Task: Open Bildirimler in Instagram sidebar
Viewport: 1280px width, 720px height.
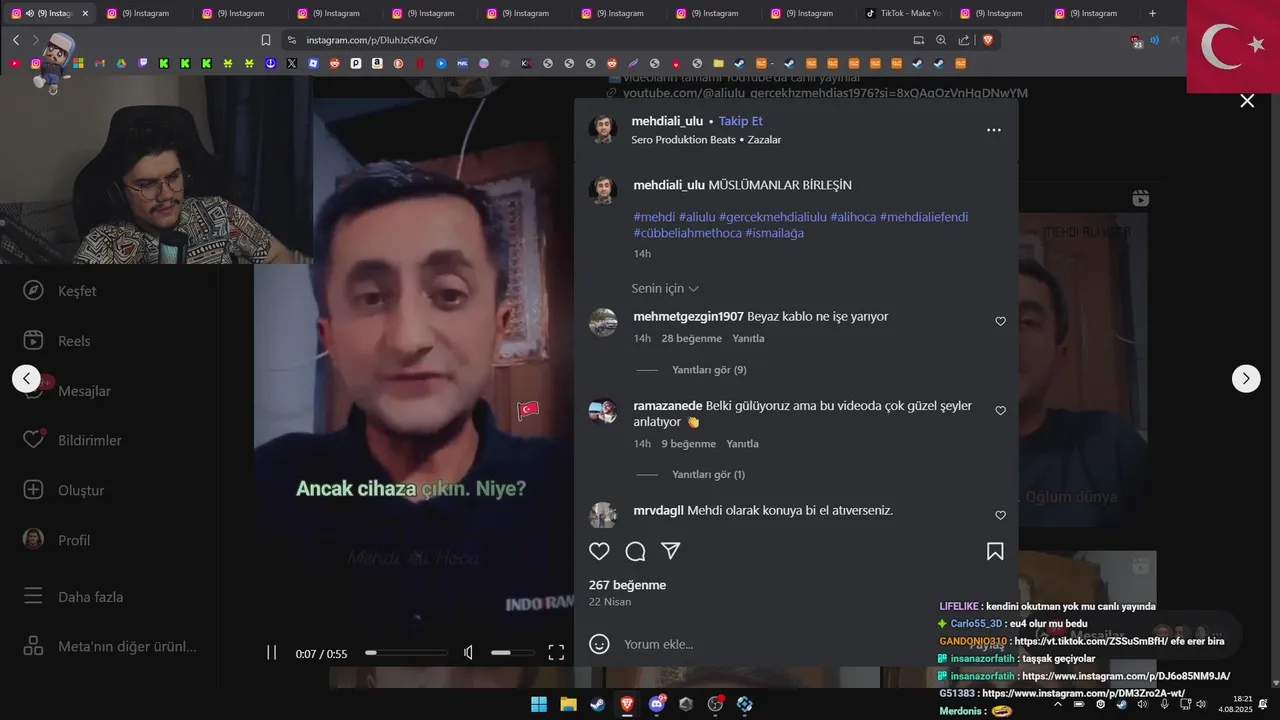Action: click(x=72, y=440)
